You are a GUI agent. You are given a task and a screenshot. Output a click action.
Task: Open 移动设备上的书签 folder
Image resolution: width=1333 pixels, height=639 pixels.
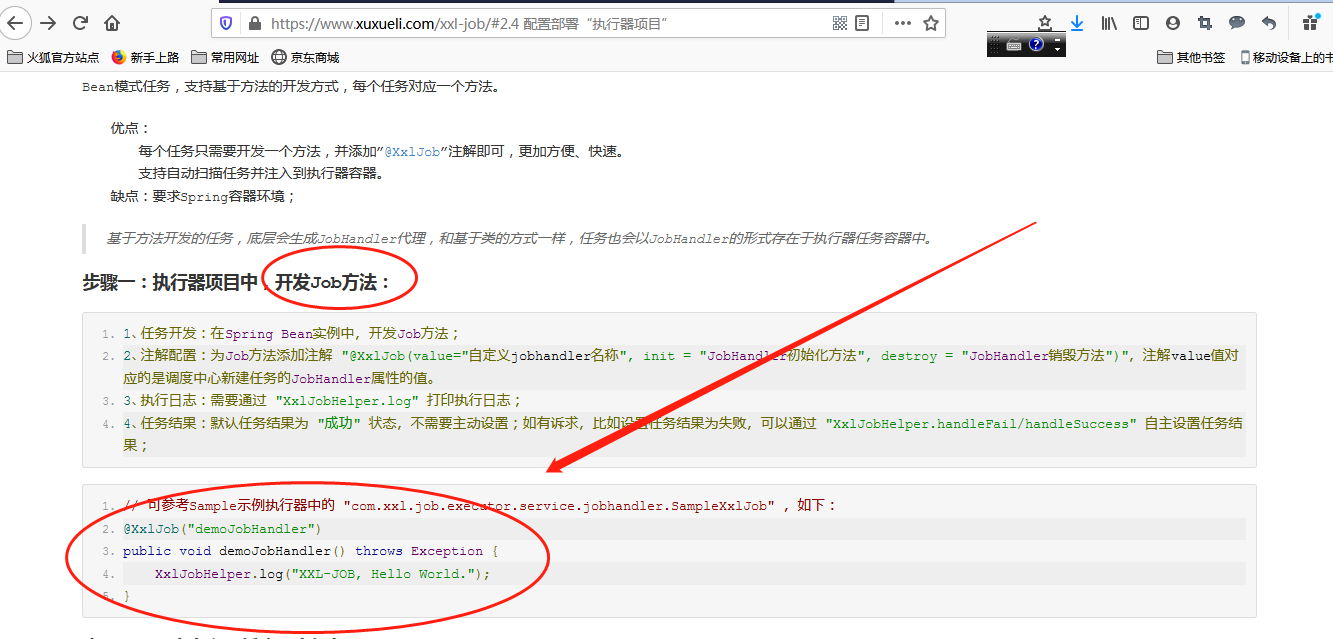[1286, 58]
